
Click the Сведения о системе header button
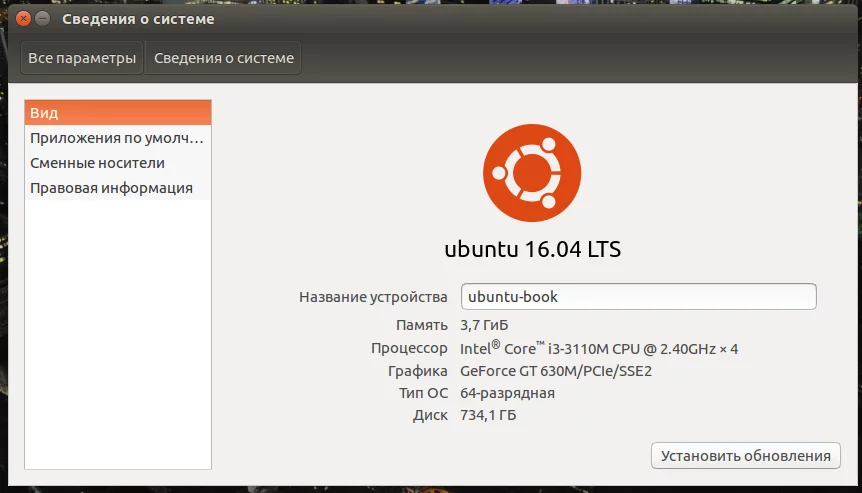click(224, 58)
